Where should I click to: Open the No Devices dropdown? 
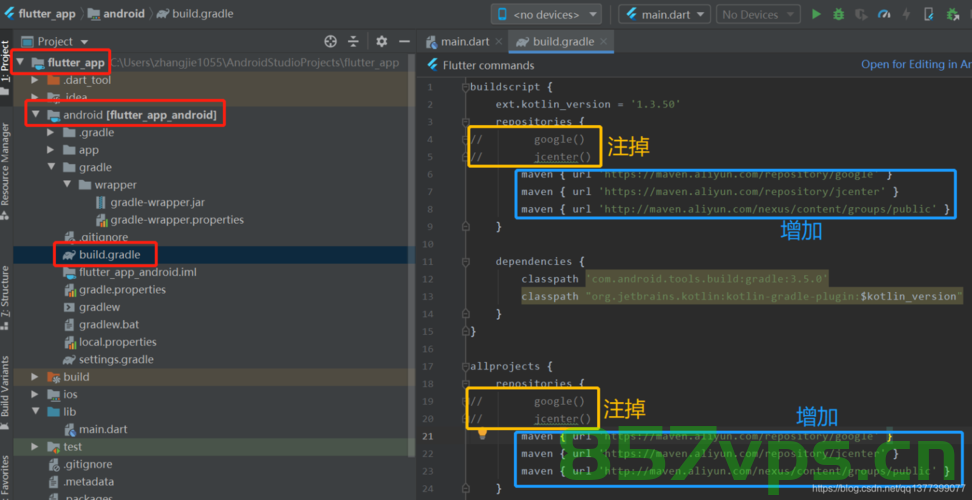pos(758,14)
